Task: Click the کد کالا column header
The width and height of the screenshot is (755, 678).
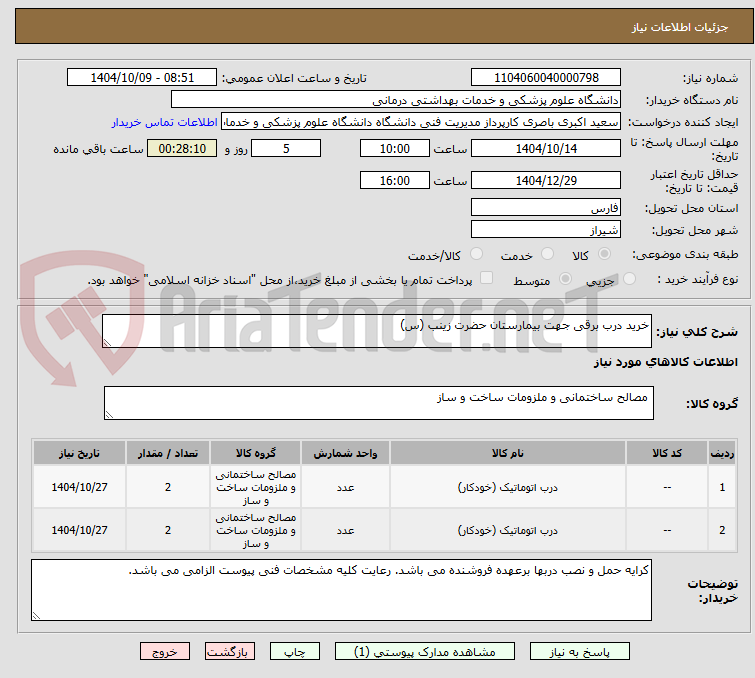Action: (666, 453)
